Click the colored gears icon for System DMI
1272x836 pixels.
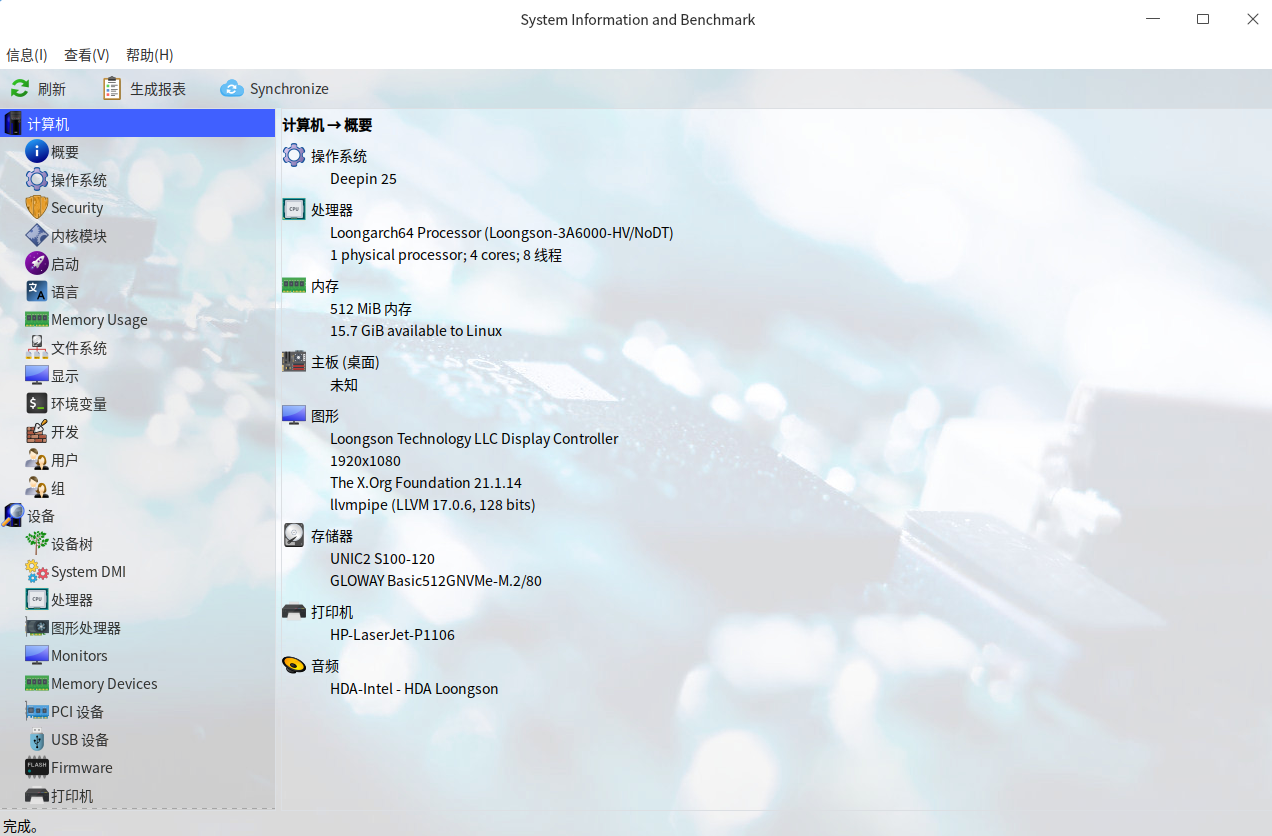(36, 572)
